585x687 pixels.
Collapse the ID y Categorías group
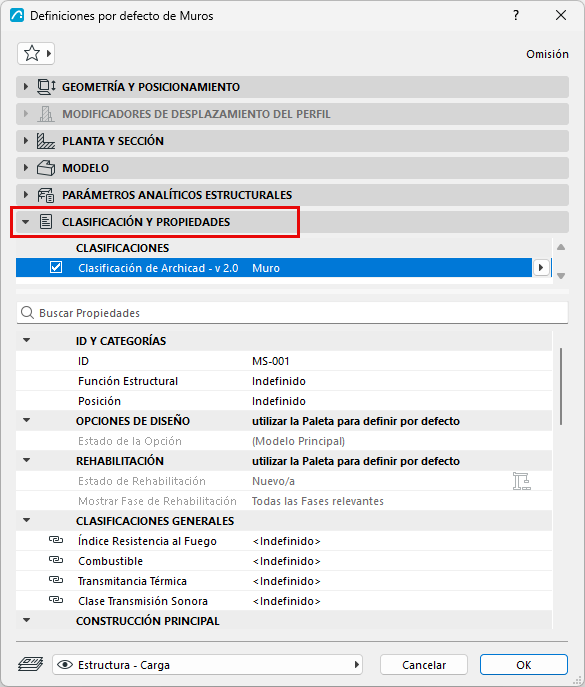coord(27,340)
